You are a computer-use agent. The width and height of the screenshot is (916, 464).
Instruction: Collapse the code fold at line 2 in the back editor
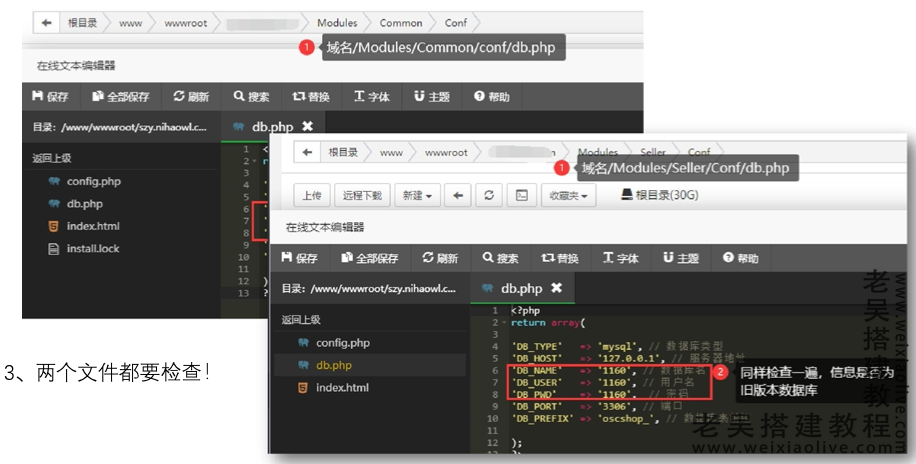(x=257, y=161)
